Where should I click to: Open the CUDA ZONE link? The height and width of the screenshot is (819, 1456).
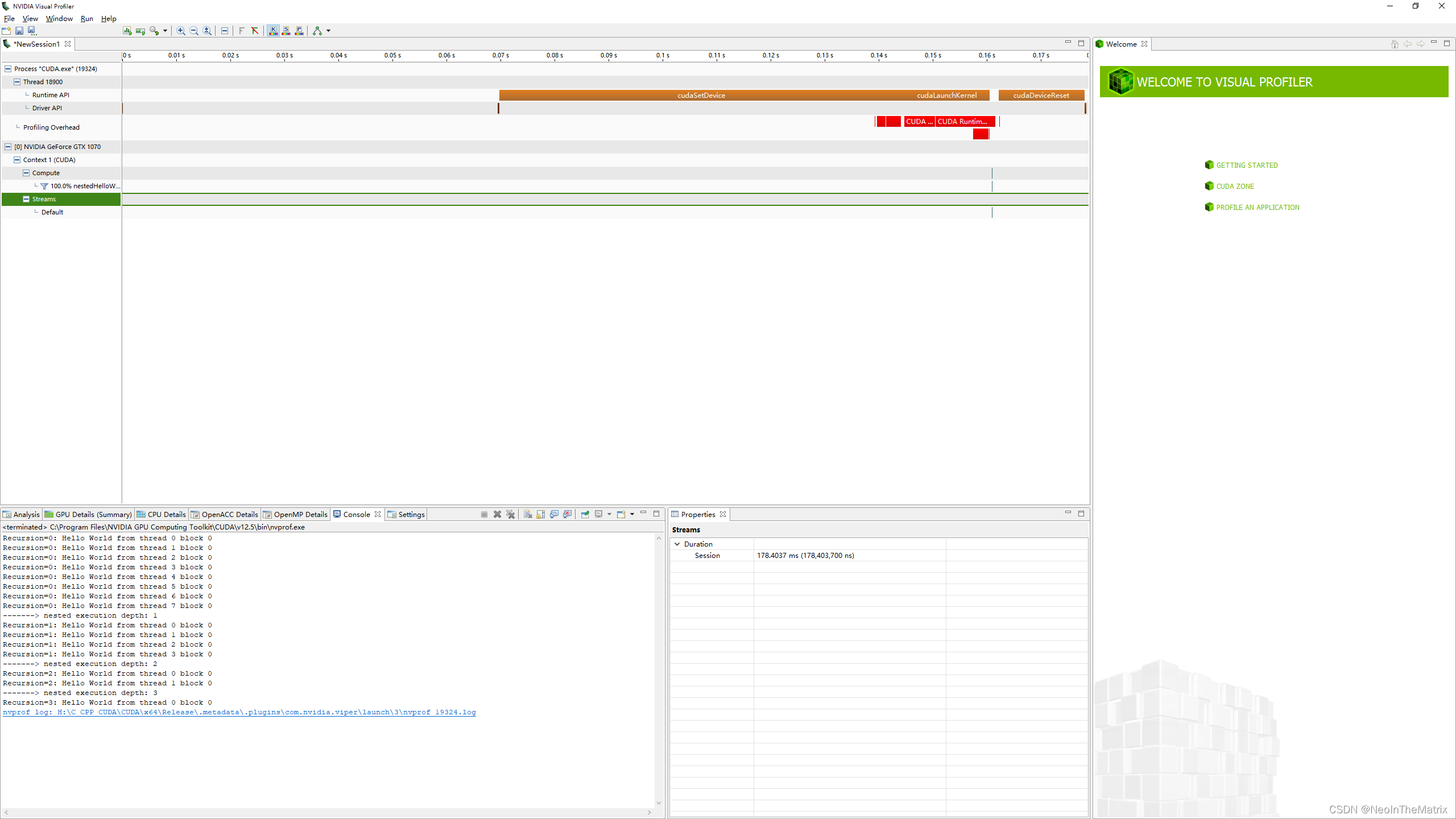[1235, 187]
